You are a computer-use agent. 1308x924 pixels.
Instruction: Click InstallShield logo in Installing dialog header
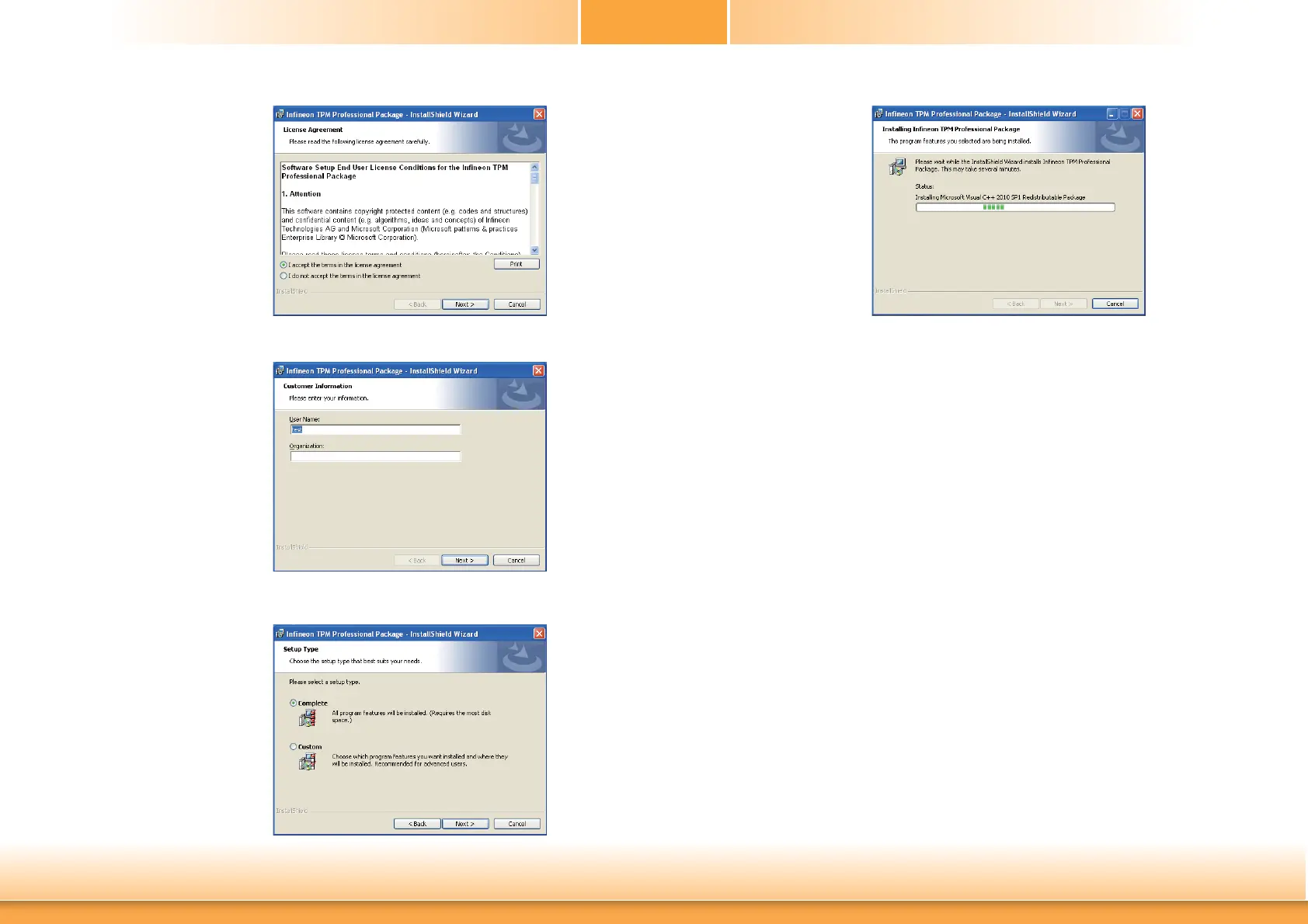(1119, 137)
